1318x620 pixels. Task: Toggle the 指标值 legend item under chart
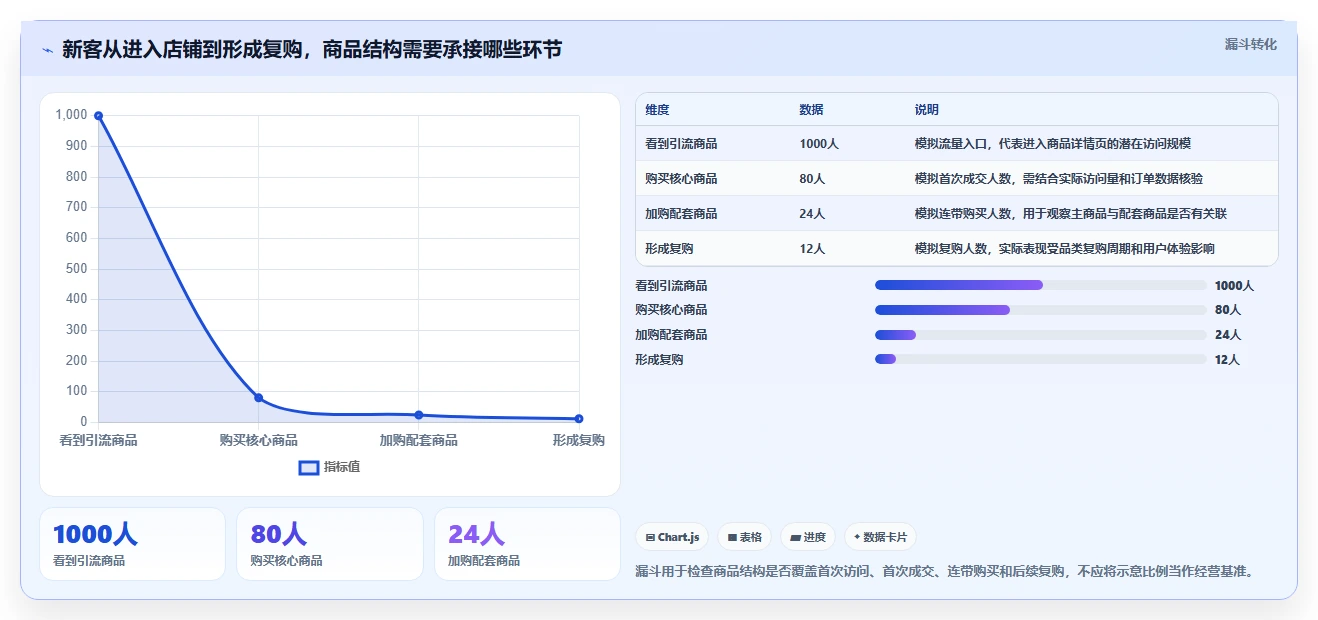click(x=330, y=467)
